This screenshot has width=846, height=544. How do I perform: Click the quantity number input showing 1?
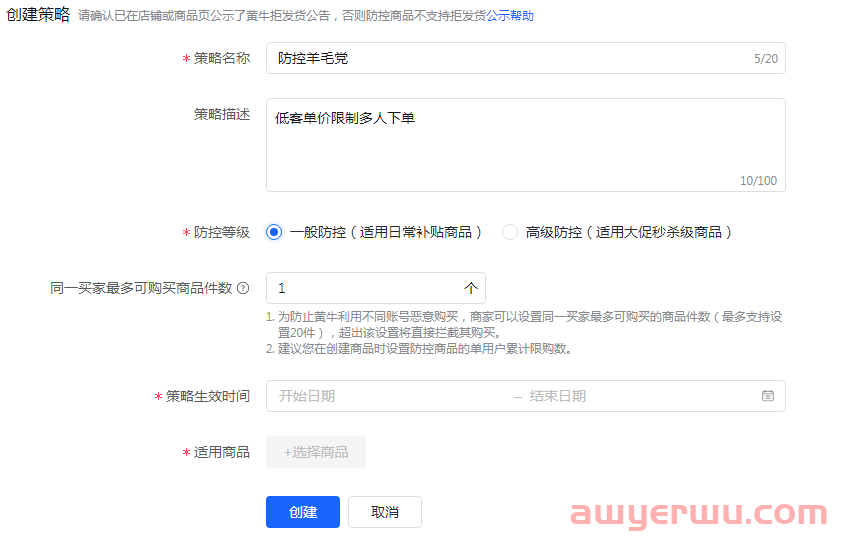coord(360,288)
